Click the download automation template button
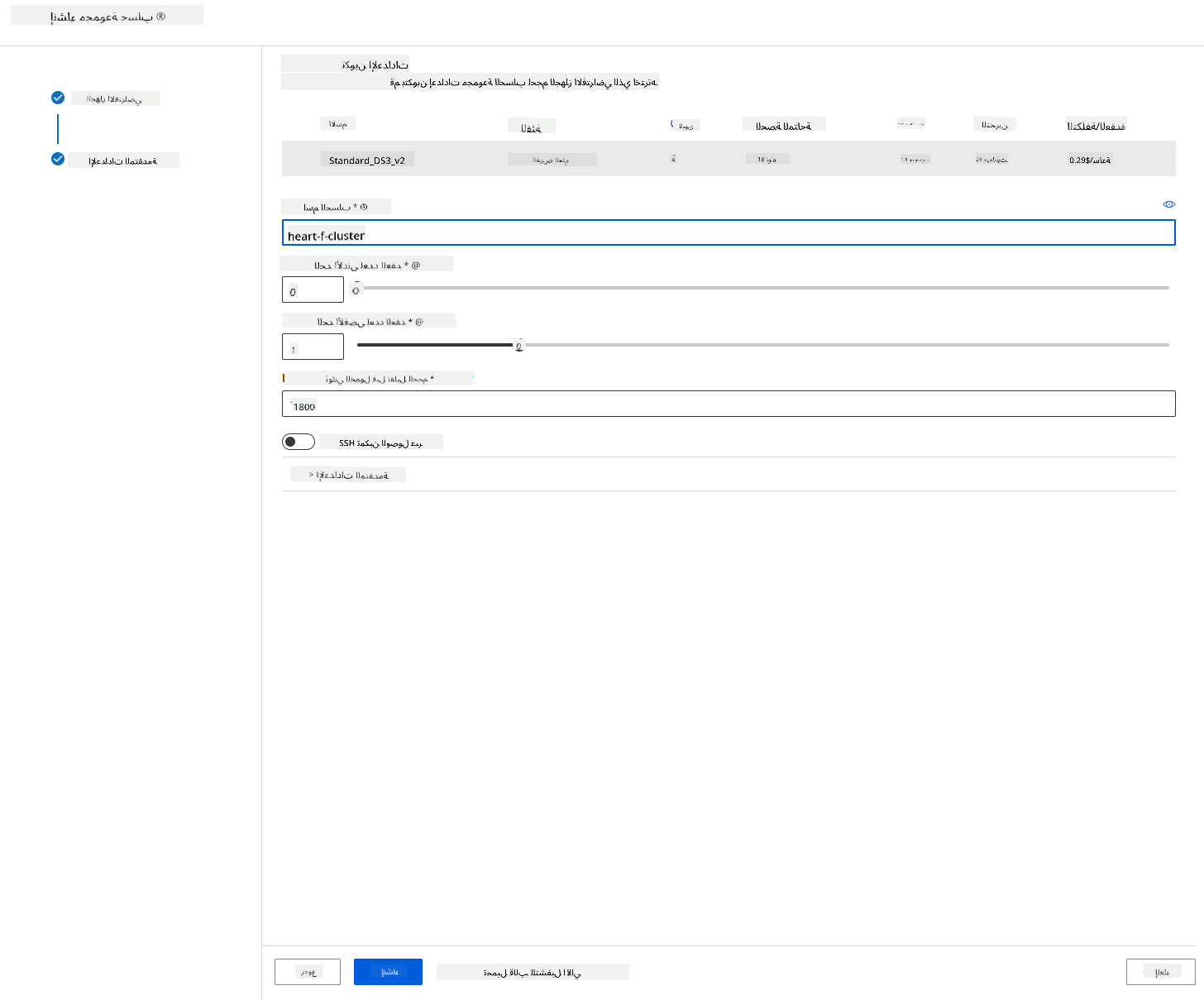The width and height of the screenshot is (1204, 1000). [x=533, y=973]
